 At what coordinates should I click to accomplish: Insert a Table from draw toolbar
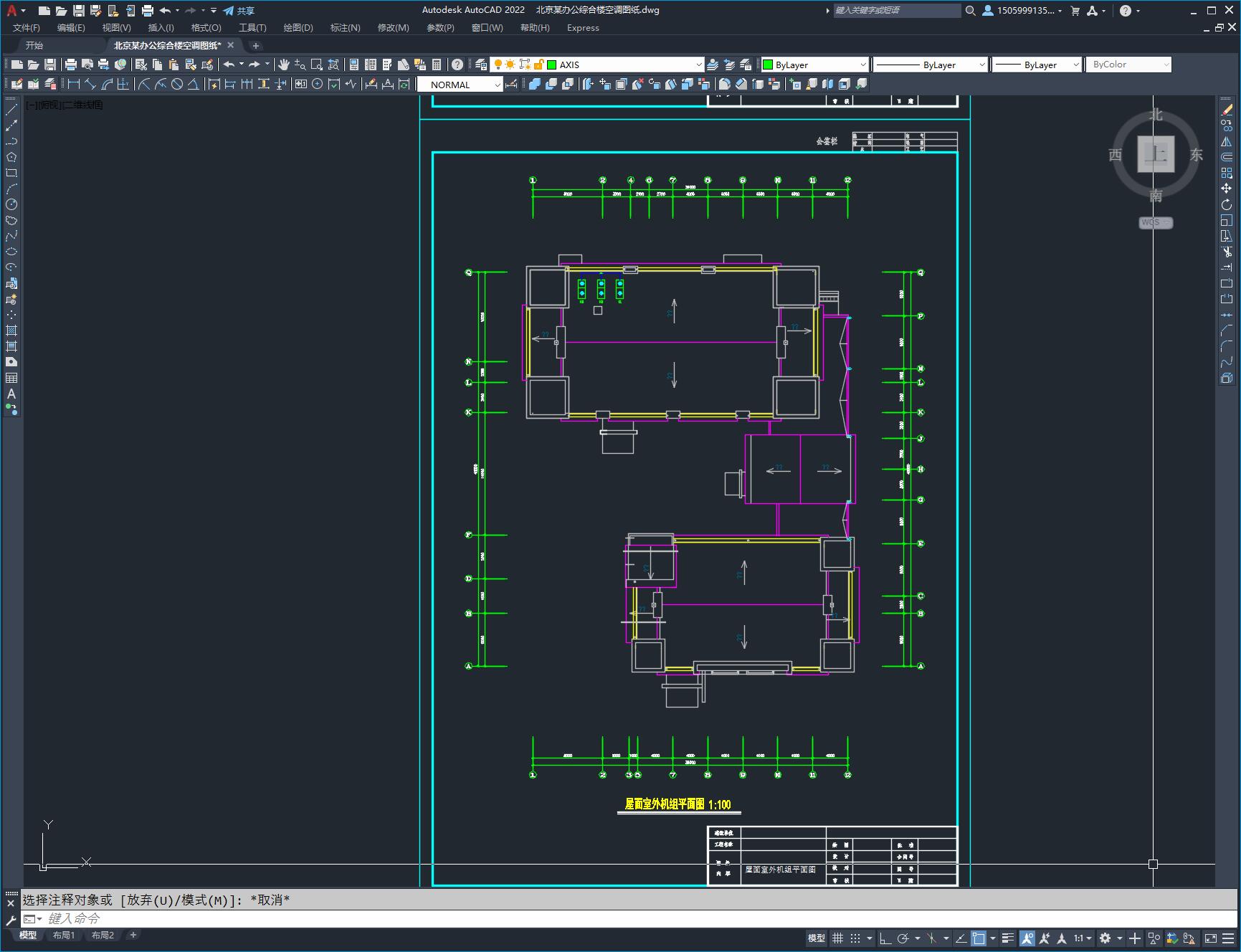tap(11, 378)
